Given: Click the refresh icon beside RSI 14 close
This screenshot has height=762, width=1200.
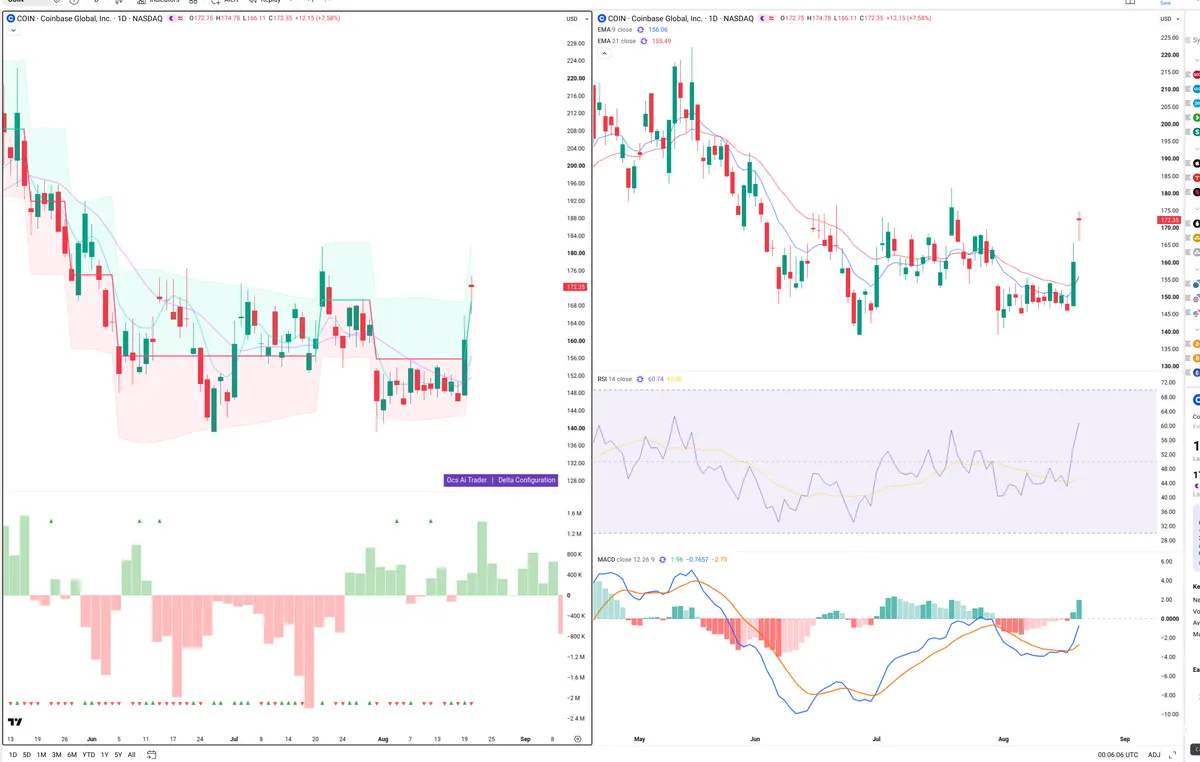Looking at the screenshot, I should 640,379.
